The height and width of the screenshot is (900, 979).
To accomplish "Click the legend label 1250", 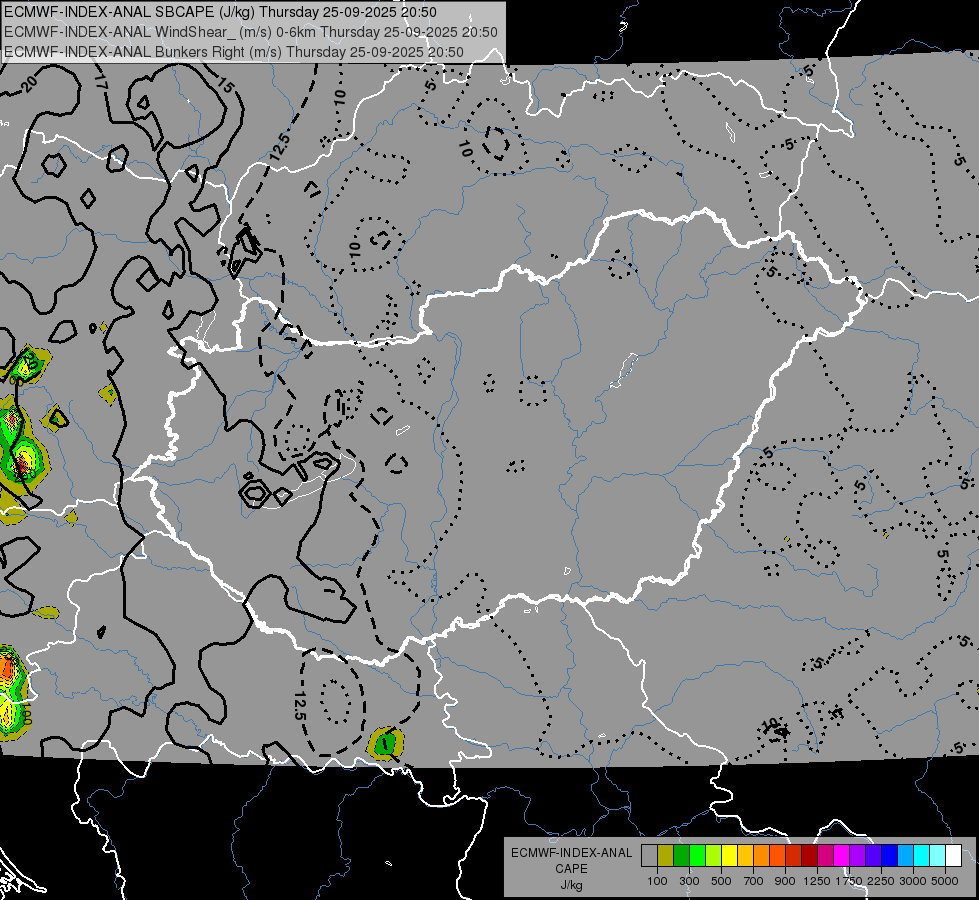I will click(817, 881).
